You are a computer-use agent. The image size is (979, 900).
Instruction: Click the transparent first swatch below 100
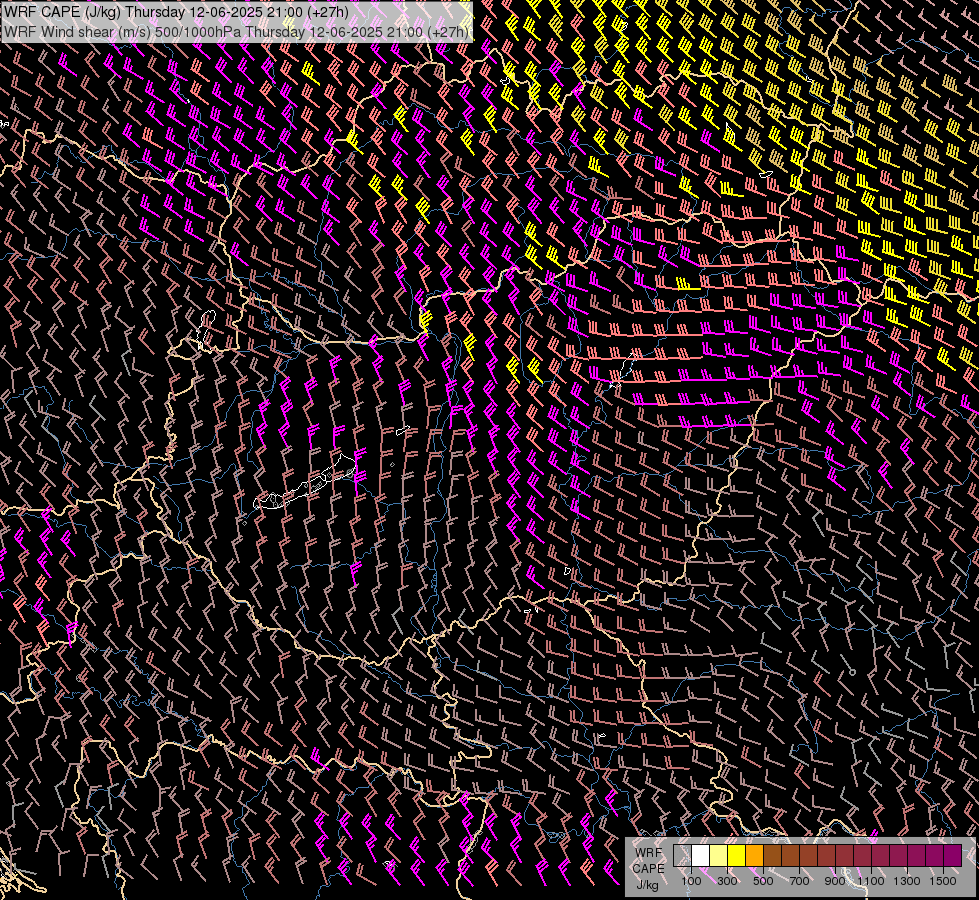[682, 856]
